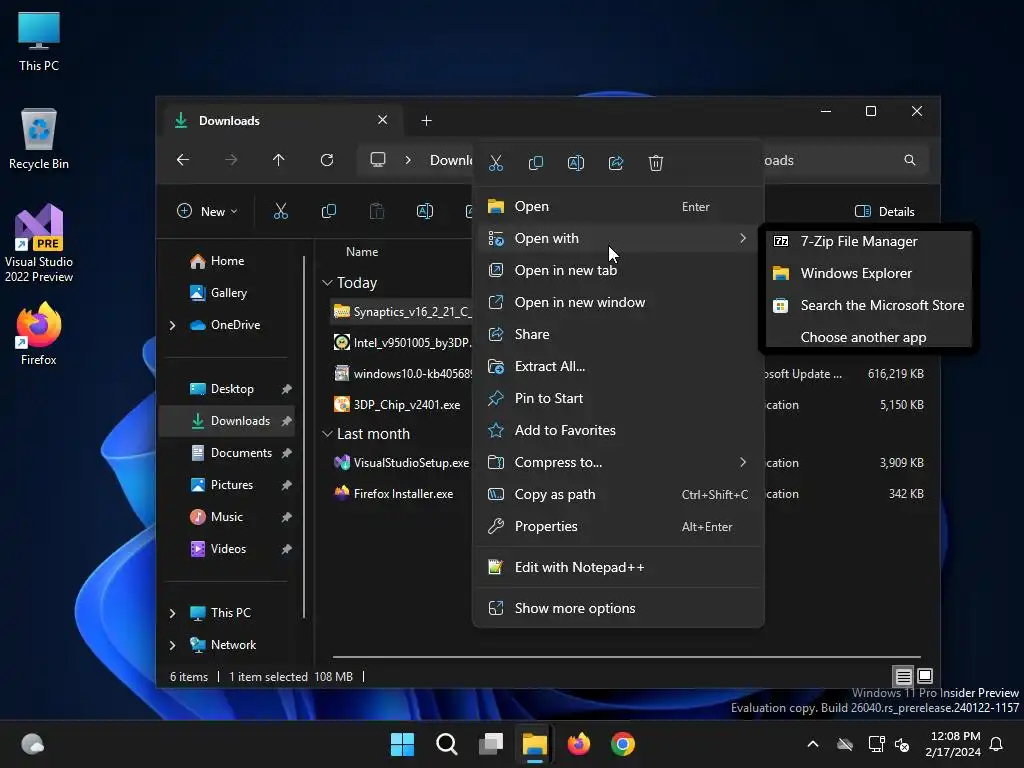Launch Chrome from the taskbar

(x=623, y=744)
